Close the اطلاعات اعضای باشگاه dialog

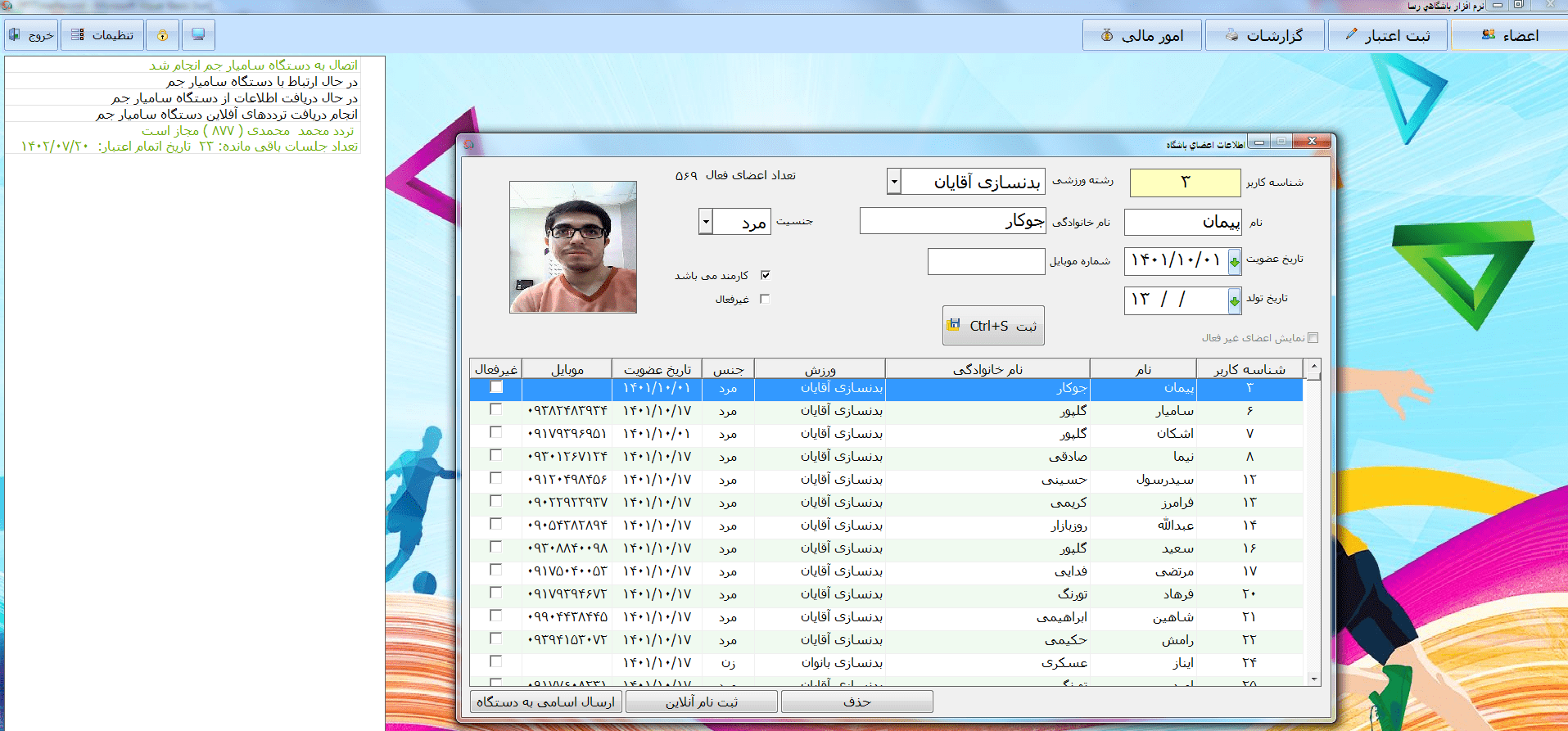(x=1312, y=142)
